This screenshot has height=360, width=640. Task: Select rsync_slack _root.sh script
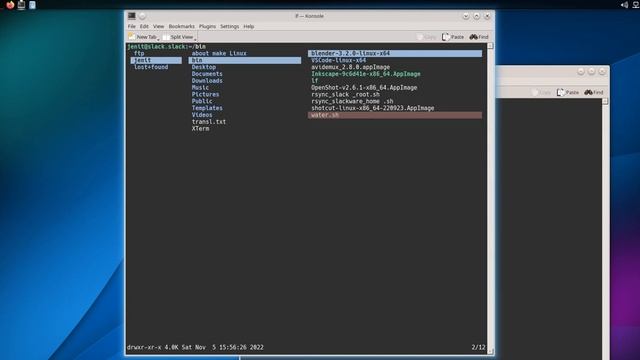[345, 94]
